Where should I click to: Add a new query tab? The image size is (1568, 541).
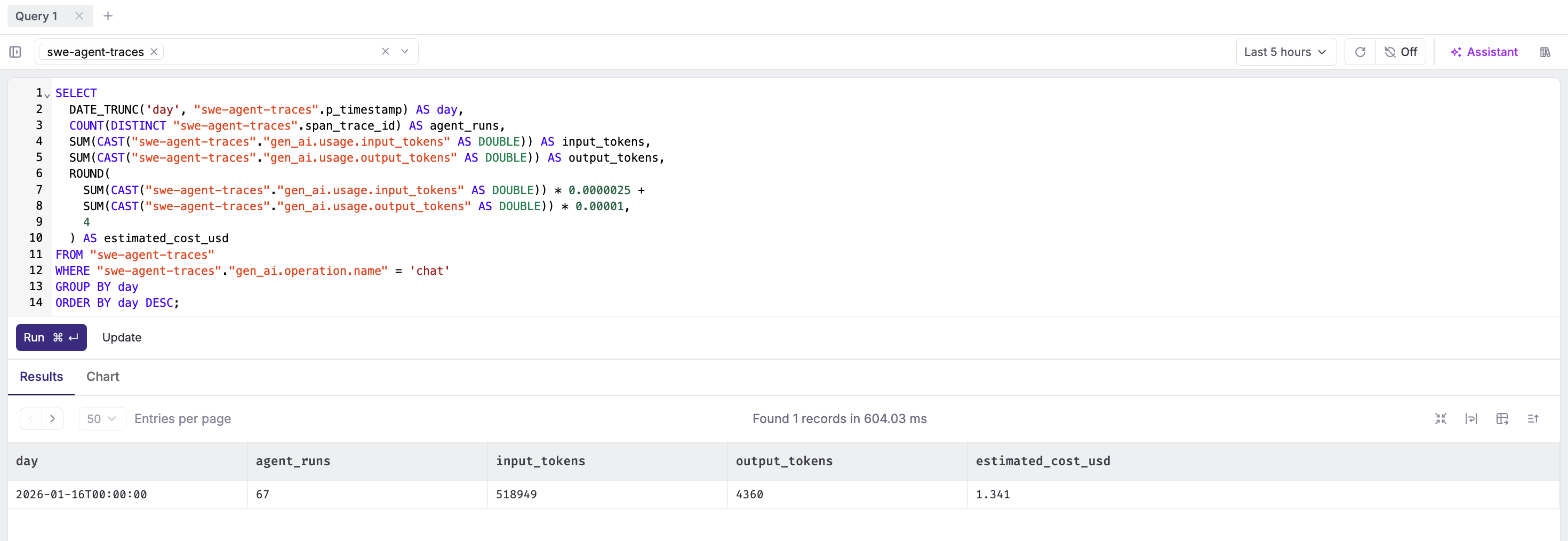pyautogui.click(x=108, y=17)
